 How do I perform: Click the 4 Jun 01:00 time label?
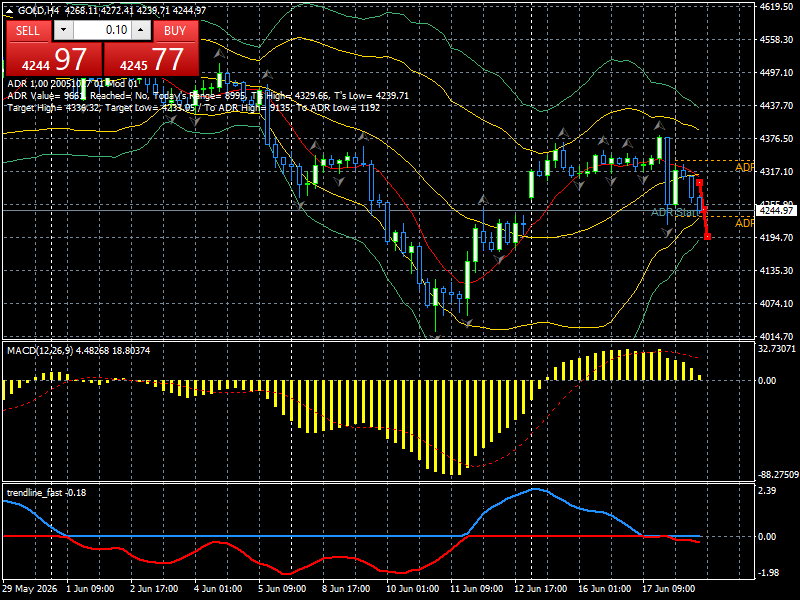click(218, 588)
